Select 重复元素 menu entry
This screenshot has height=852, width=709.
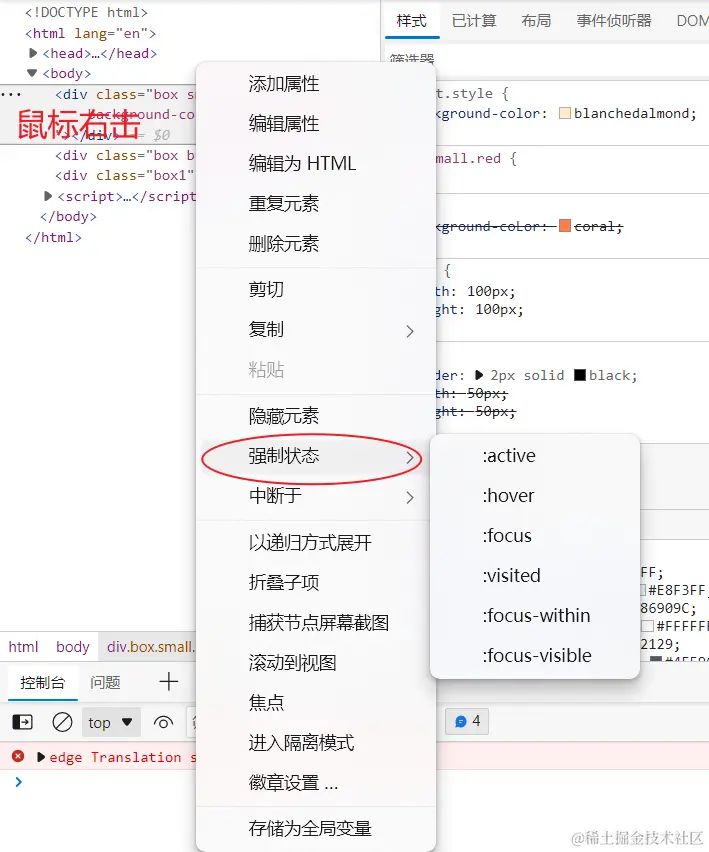coord(284,204)
